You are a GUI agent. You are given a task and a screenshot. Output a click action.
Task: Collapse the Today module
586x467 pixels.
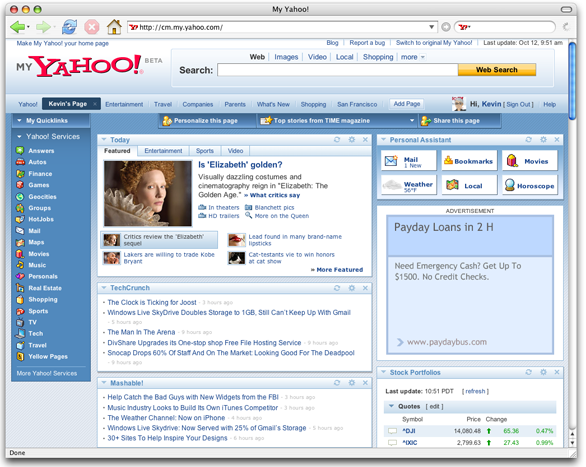[104, 139]
